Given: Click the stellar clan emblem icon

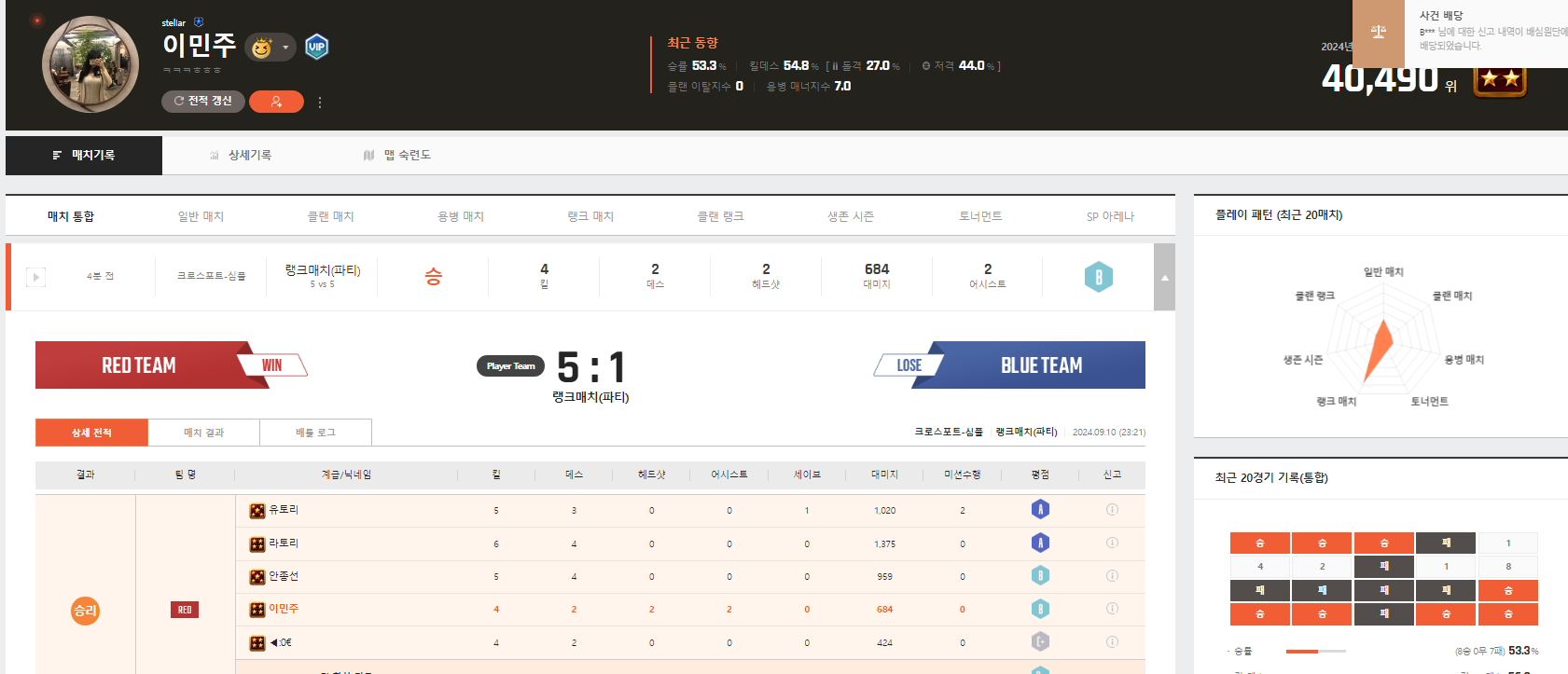Looking at the screenshot, I should (x=199, y=22).
